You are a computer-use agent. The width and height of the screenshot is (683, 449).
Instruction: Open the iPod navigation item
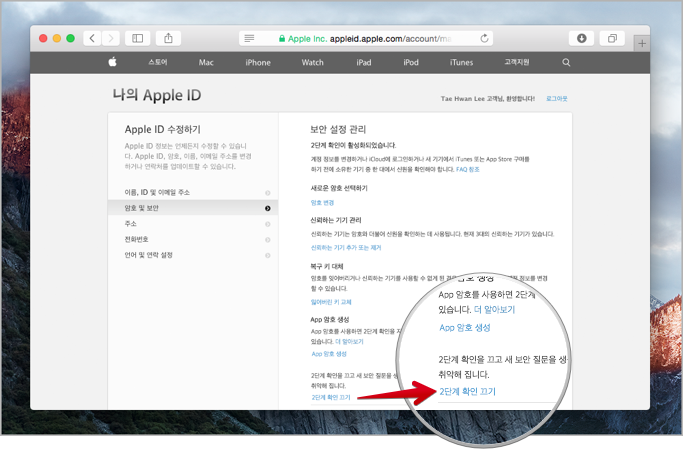tap(411, 62)
